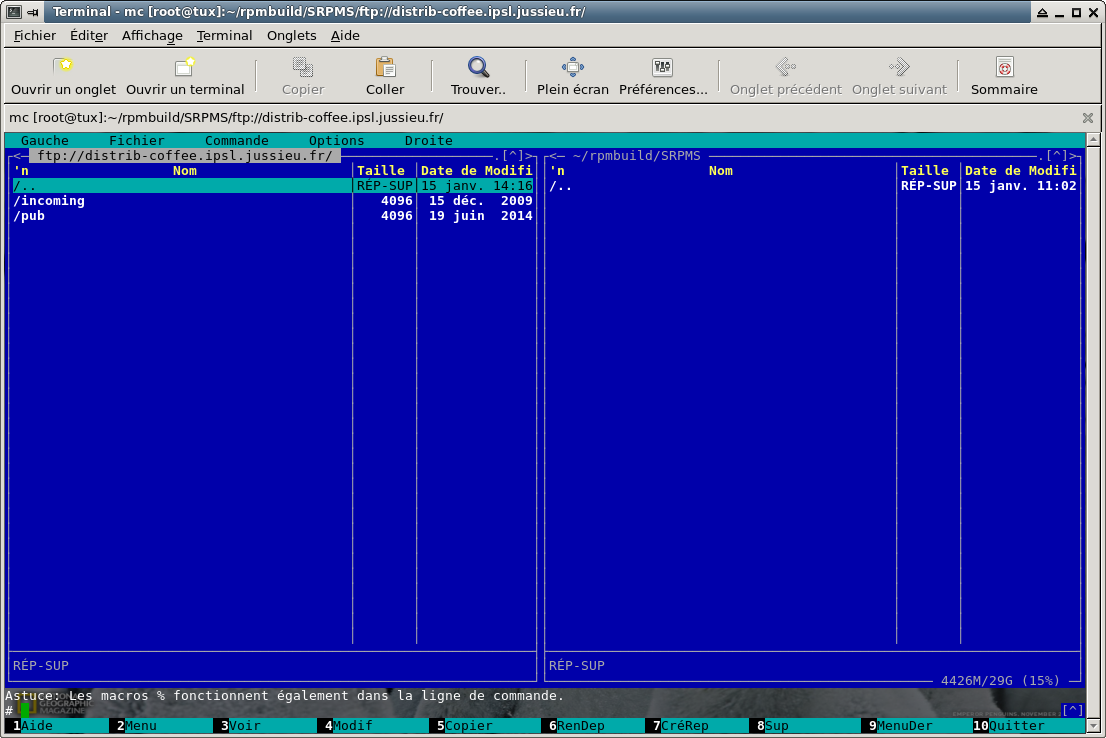1106x738 pixels.
Task: Open left panel history list [^]
Action: point(513,156)
